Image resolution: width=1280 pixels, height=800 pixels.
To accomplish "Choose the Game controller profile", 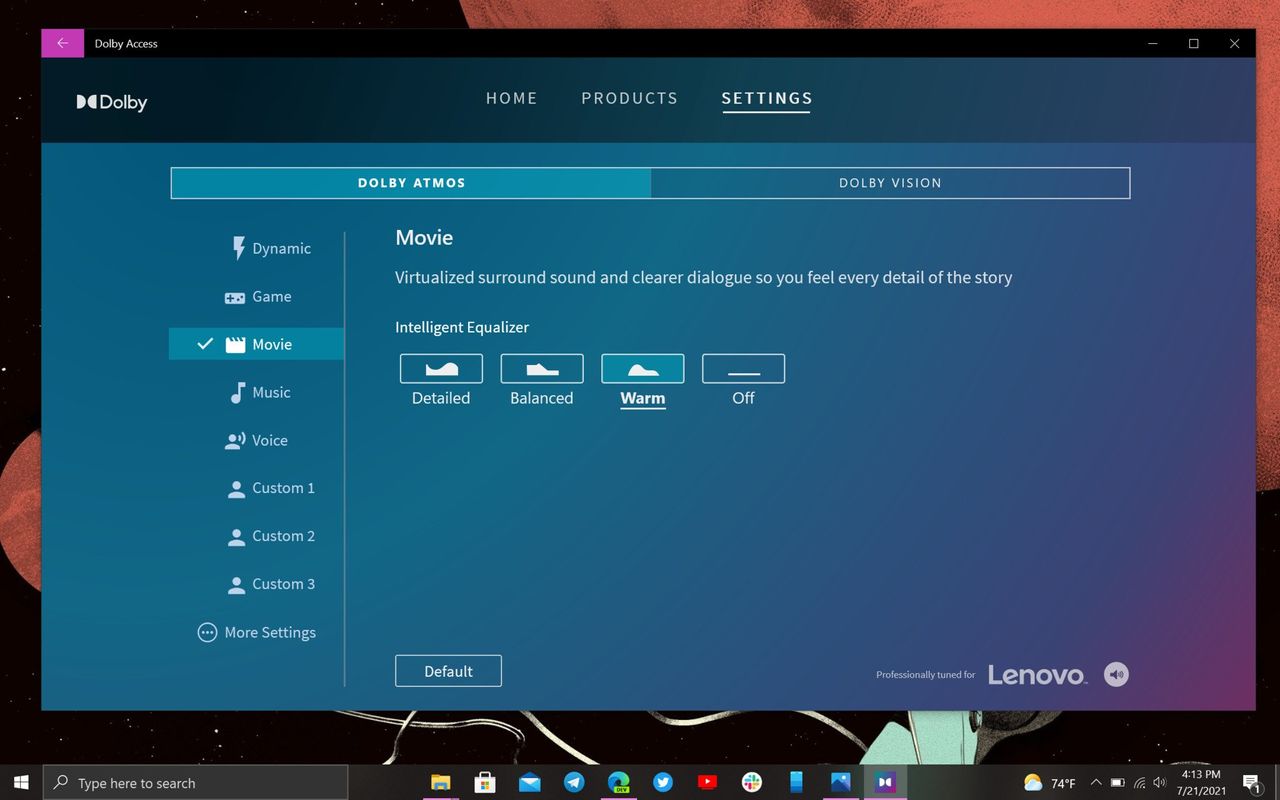I will click(x=258, y=296).
